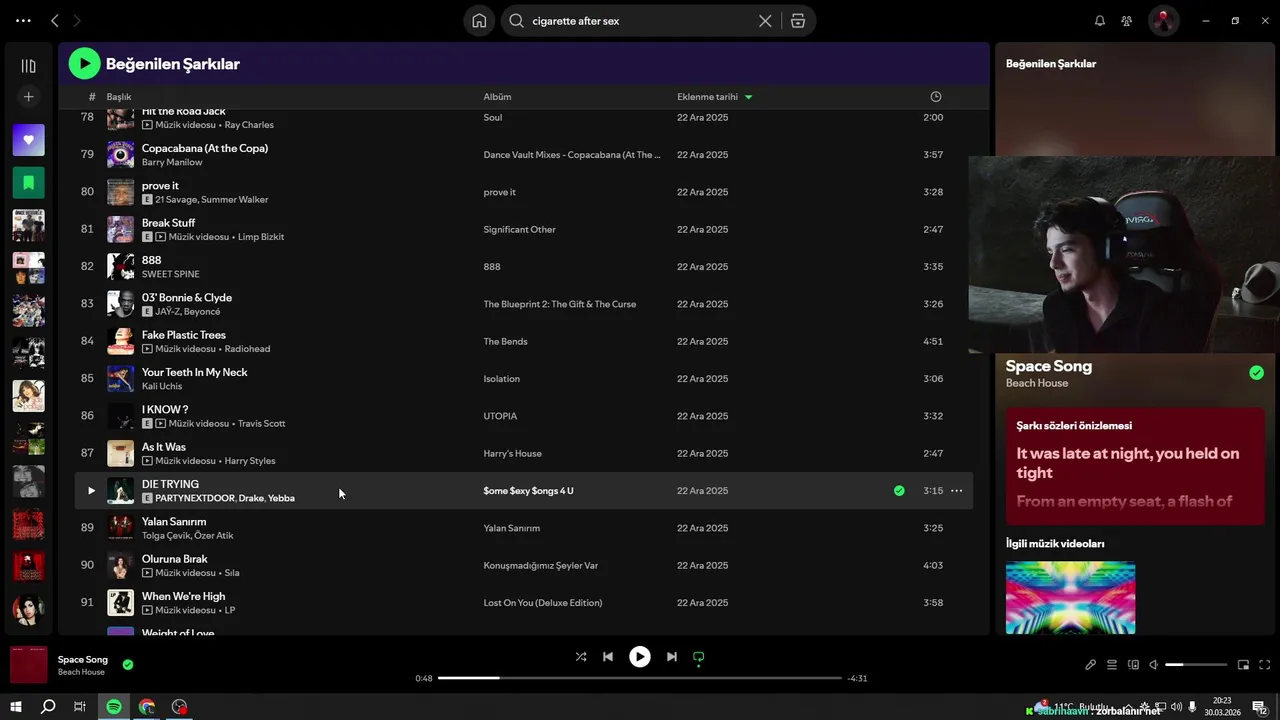Select the Fake Plastic Trees track
This screenshot has height=720, width=1280.
184,335
